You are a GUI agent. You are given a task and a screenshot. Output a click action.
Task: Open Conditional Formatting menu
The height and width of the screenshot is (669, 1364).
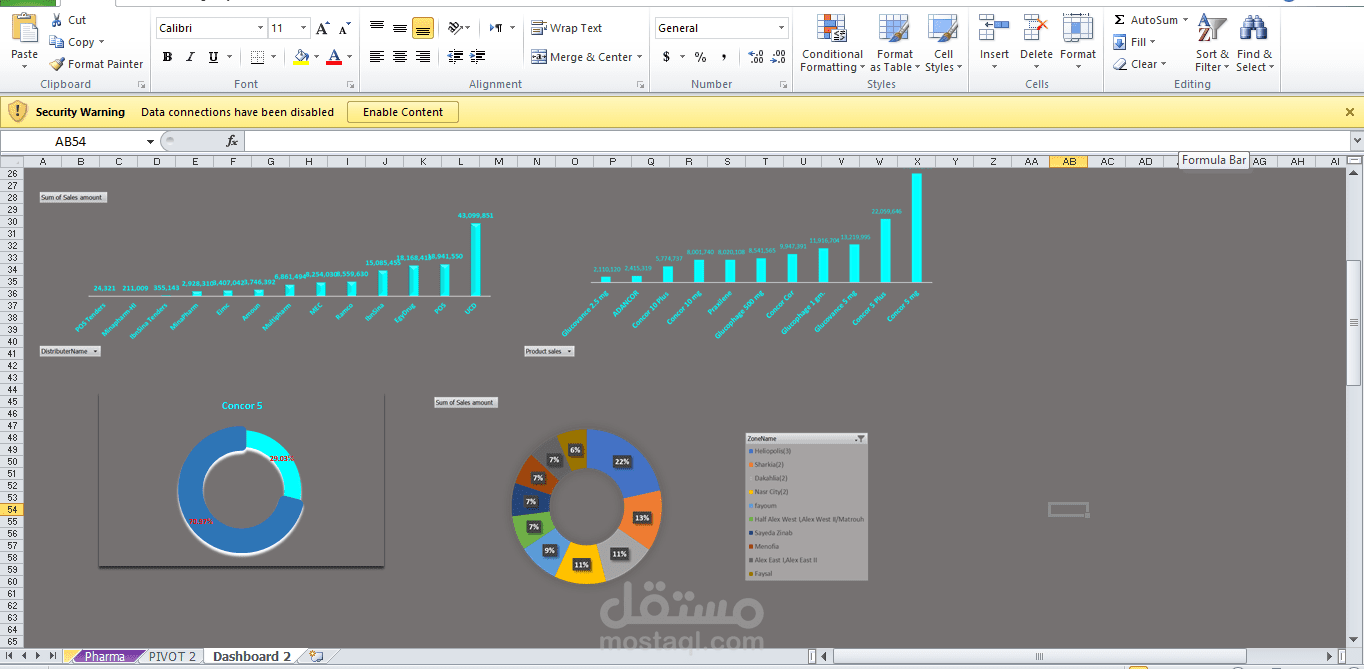[x=832, y=43]
